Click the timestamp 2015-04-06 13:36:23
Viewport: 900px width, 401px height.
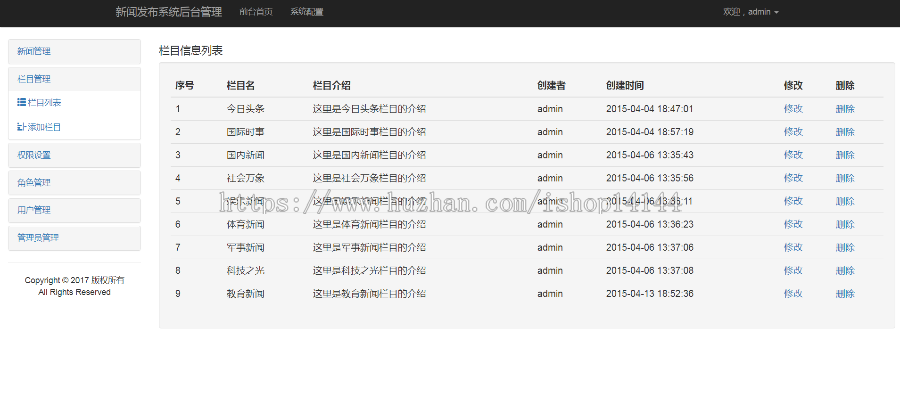(x=650, y=224)
